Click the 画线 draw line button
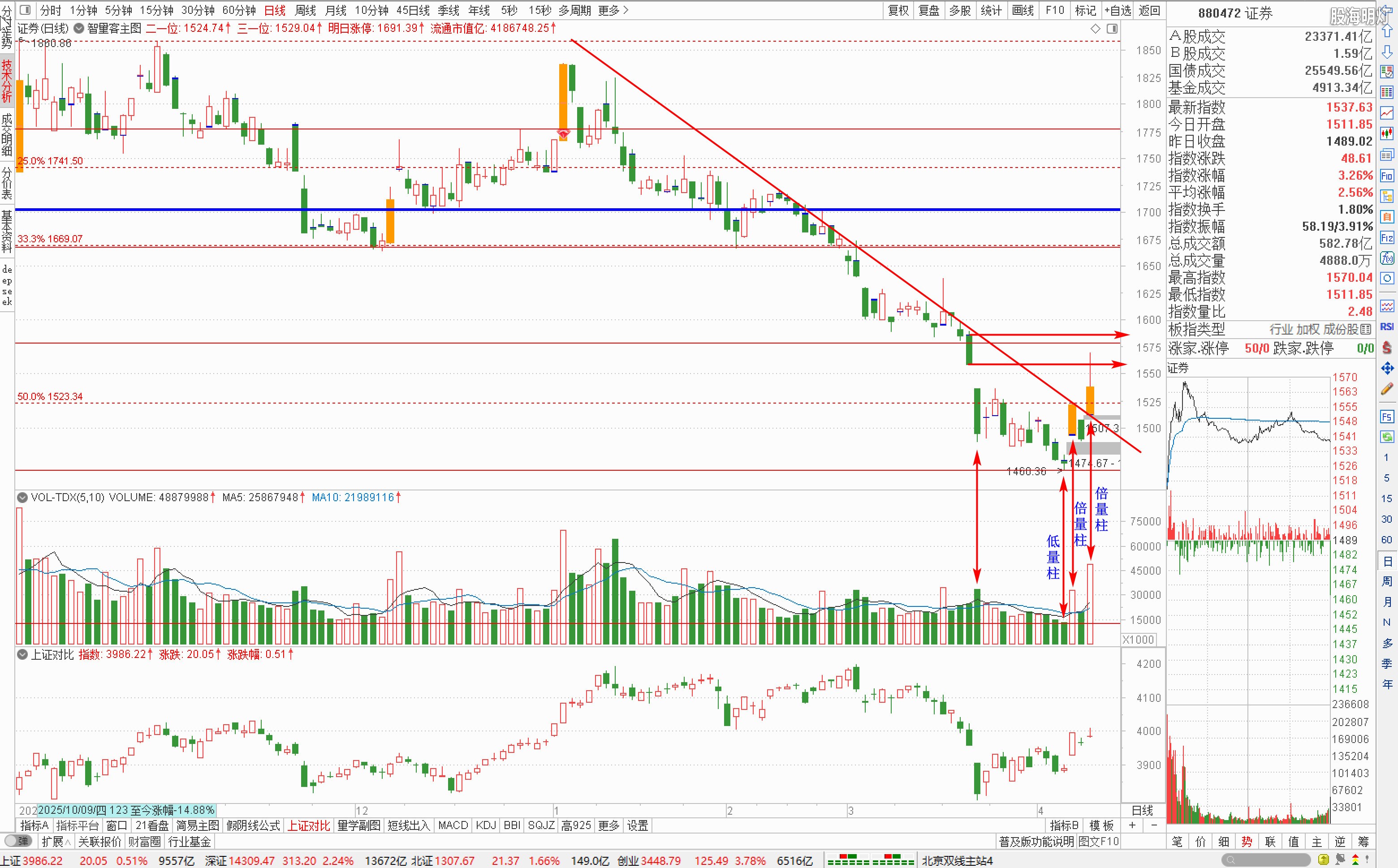 (1023, 10)
